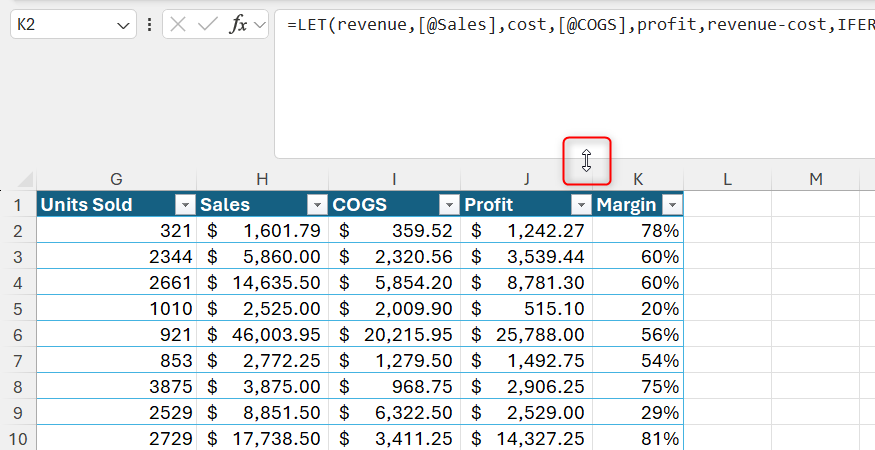Open the Profit column filter dropdown
The height and width of the screenshot is (450, 875).
[581, 205]
